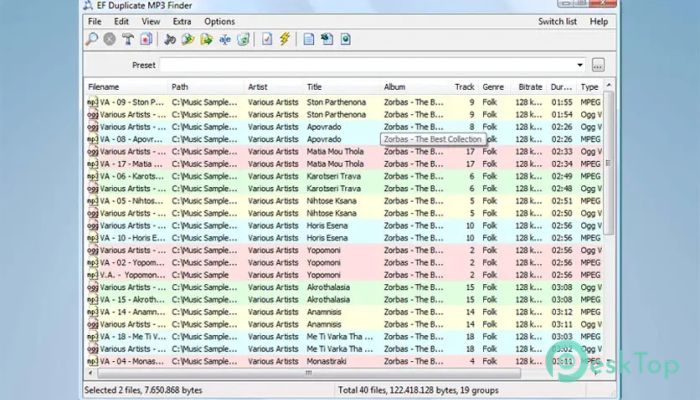
Task: Click mp3 icon of VA - 09 - Ston row
Action: point(91,102)
